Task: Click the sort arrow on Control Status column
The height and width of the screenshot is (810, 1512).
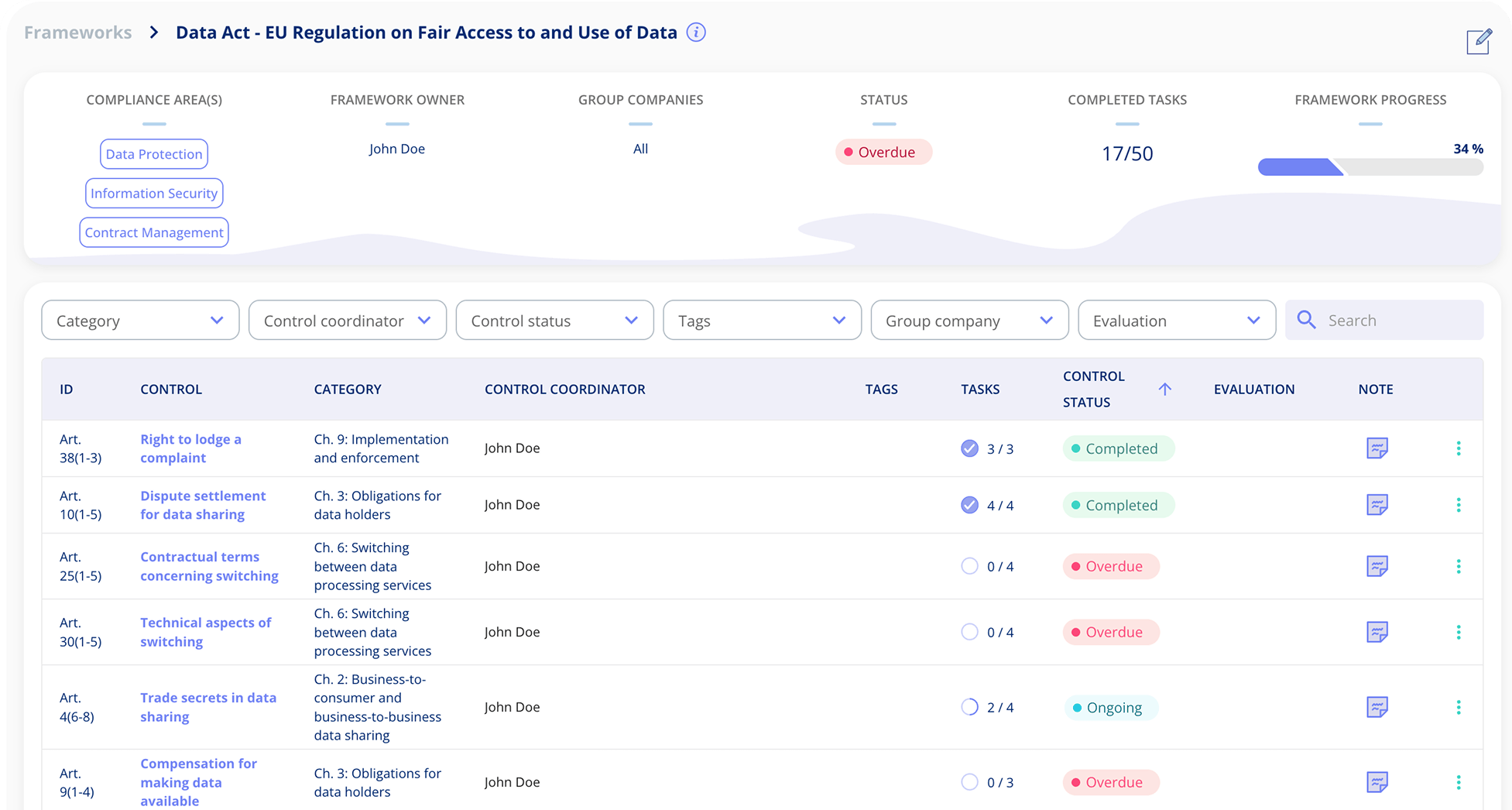Action: click(1165, 390)
